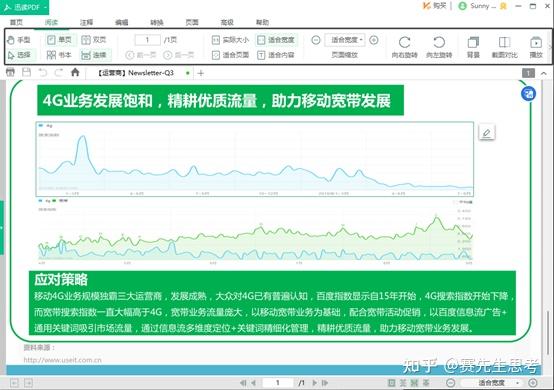The width and height of the screenshot is (554, 390).
Task: Go to 后一页 next page in ribbon
Action: click(179, 55)
